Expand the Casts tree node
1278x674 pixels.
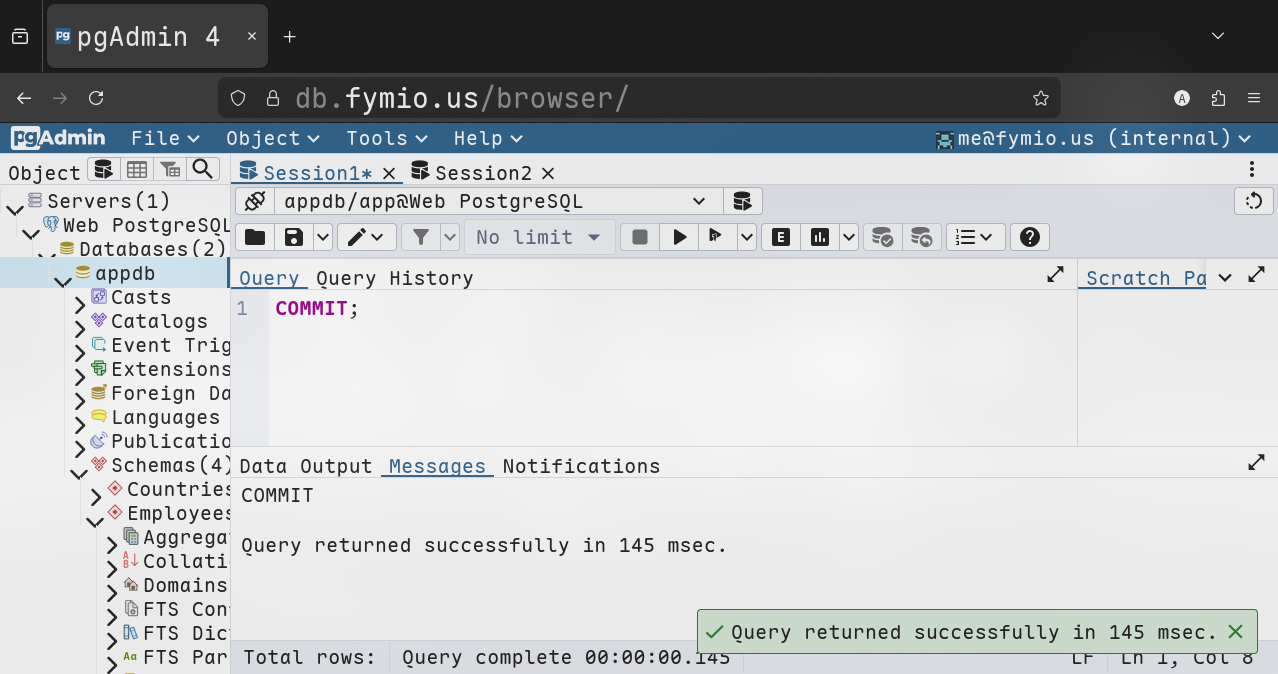click(x=80, y=299)
